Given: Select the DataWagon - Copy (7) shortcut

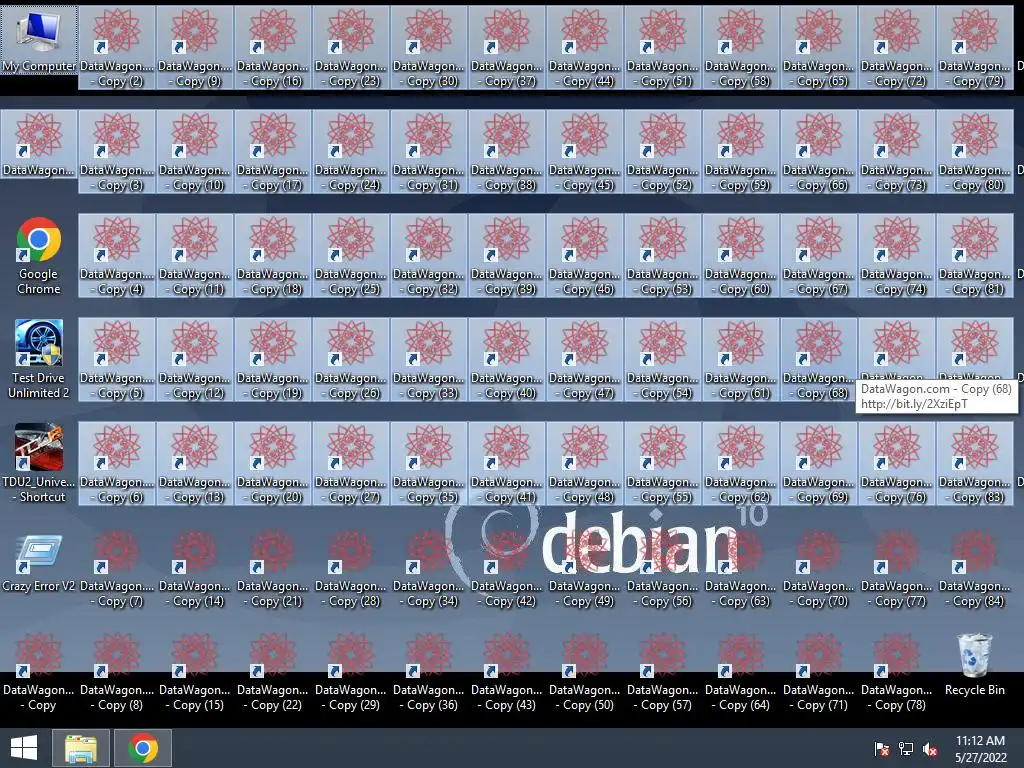Looking at the screenshot, I should click(117, 568).
